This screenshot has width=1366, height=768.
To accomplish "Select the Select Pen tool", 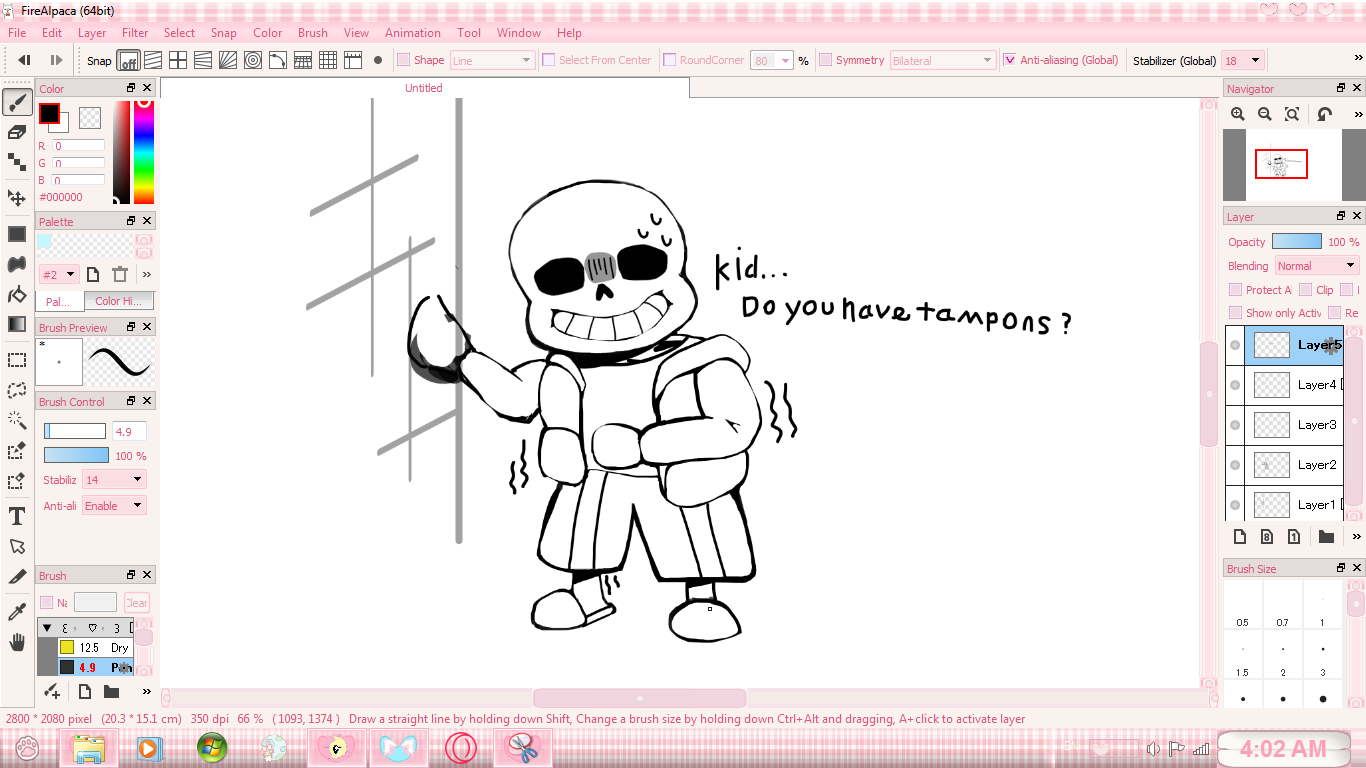I will (x=17, y=451).
